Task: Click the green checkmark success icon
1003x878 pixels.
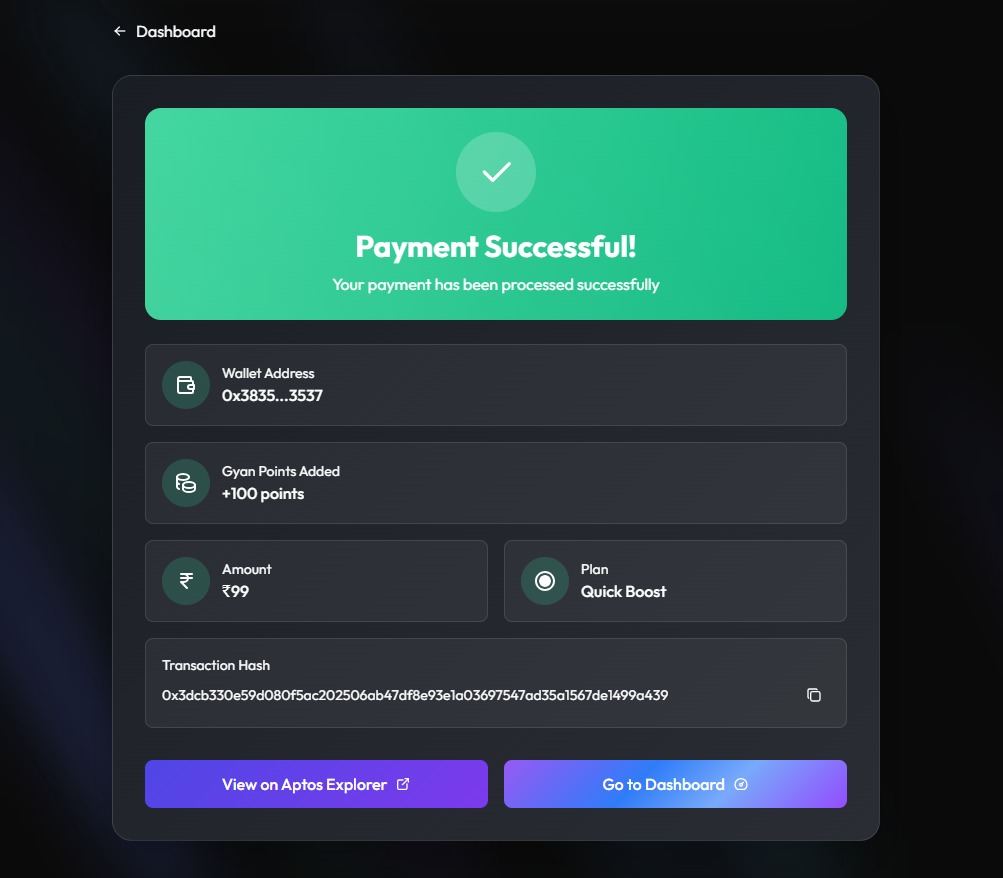Action: (x=496, y=172)
